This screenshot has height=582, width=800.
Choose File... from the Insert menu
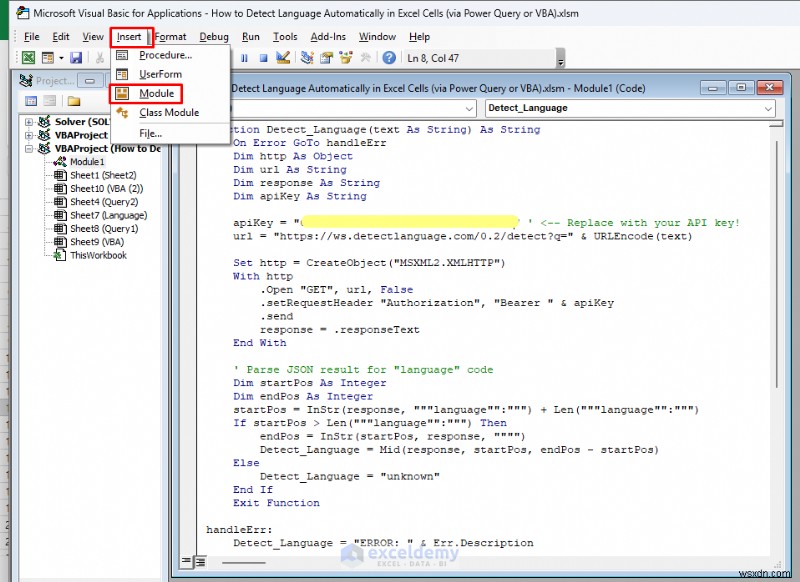pos(151,134)
